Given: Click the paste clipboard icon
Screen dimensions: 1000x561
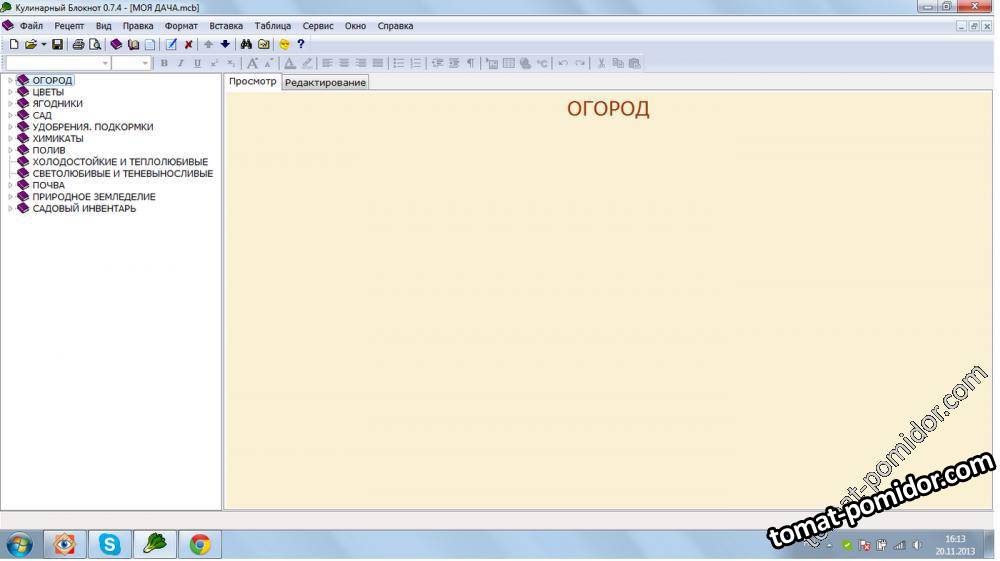Looking at the screenshot, I should pos(635,63).
